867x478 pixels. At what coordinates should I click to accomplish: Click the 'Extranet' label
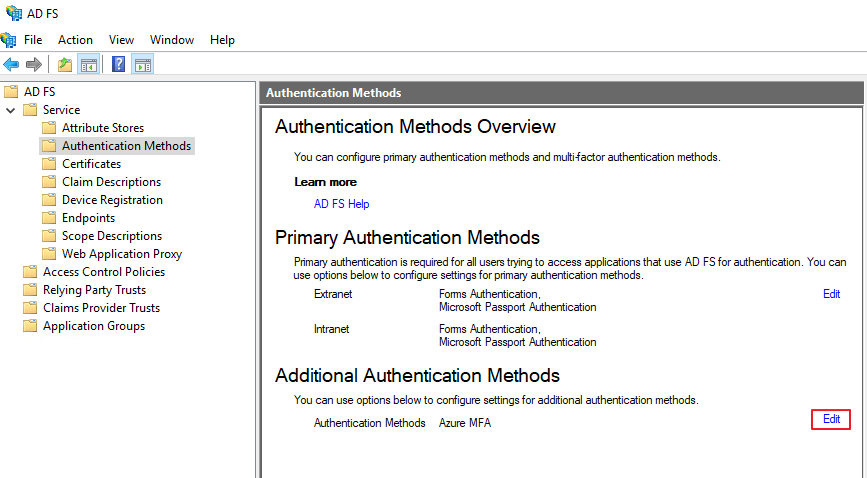coord(333,294)
